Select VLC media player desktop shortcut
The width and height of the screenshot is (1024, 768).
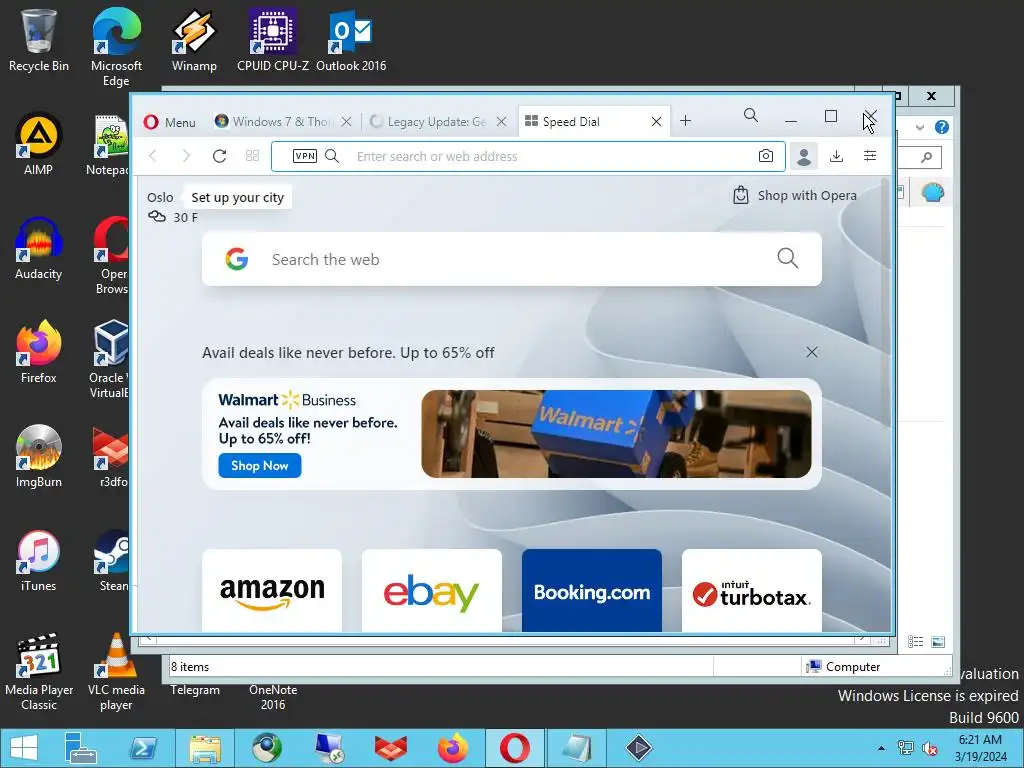tap(116, 671)
